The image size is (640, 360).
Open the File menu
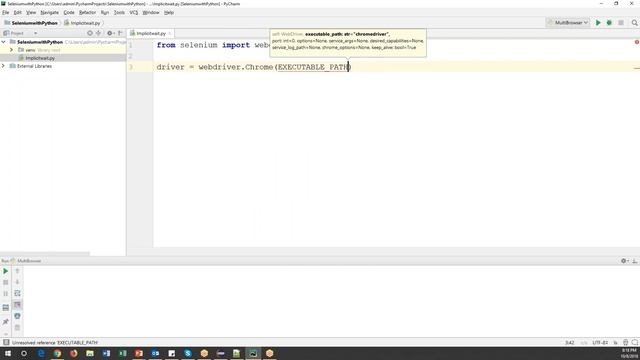tap(5, 13)
